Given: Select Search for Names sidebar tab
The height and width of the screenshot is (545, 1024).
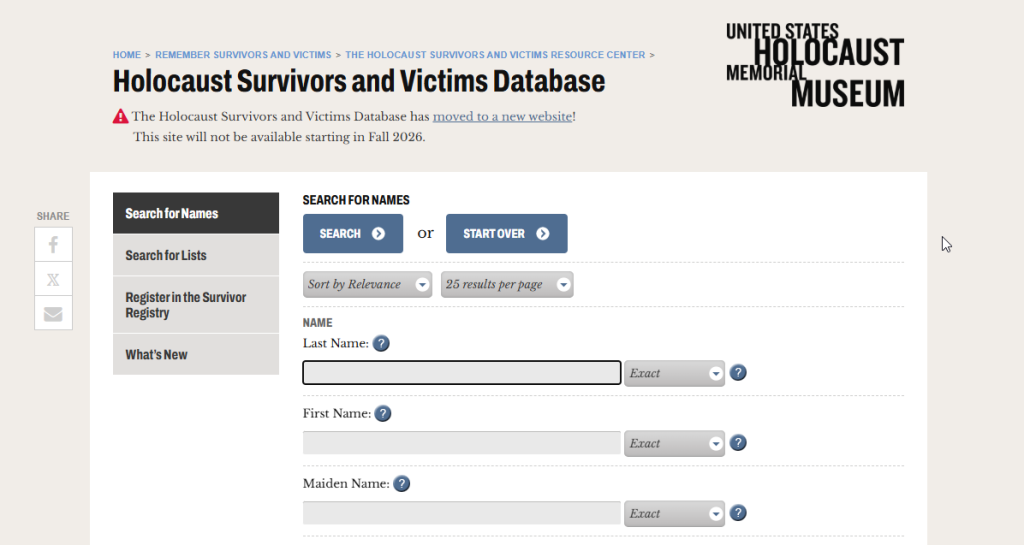Looking at the screenshot, I should point(196,213).
